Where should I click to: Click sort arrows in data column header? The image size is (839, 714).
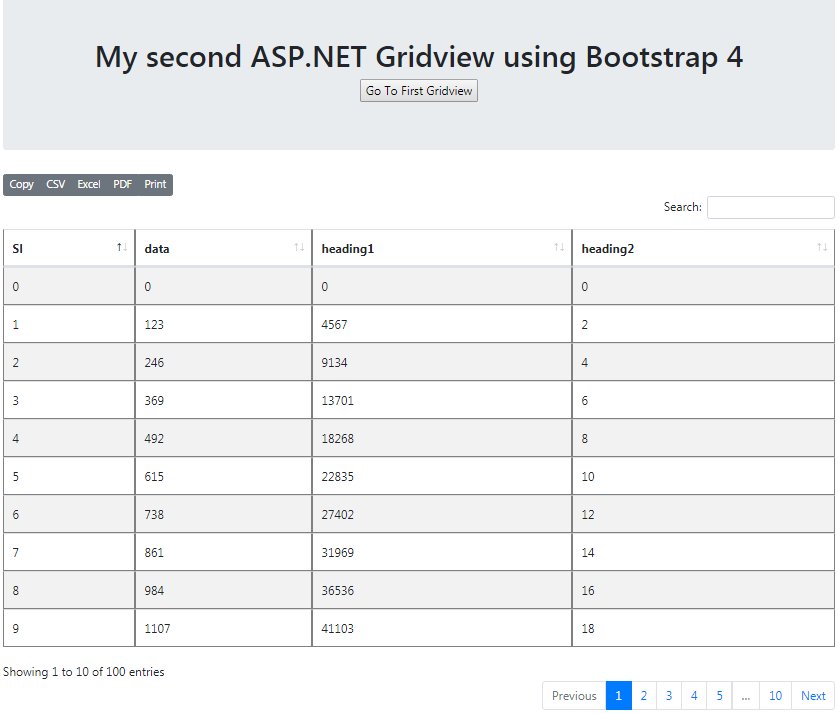pos(299,247)
